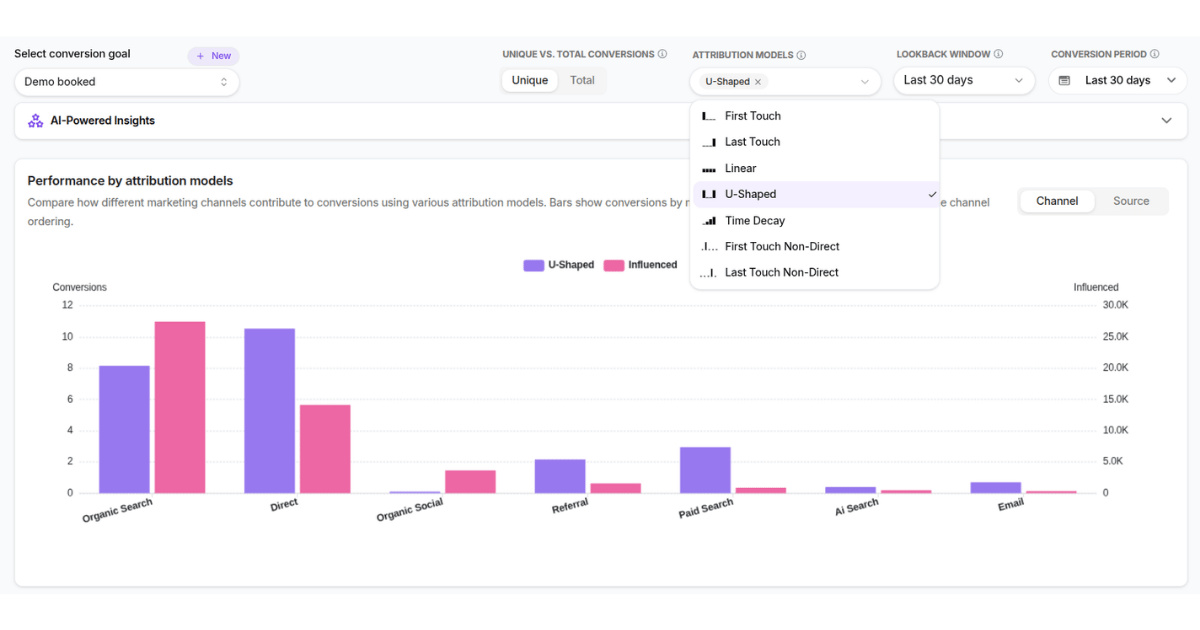The image size is (1200, 630).
Task: Choose Time Decay attribution model
Action: pyautogui.click(x=815, y=220)
